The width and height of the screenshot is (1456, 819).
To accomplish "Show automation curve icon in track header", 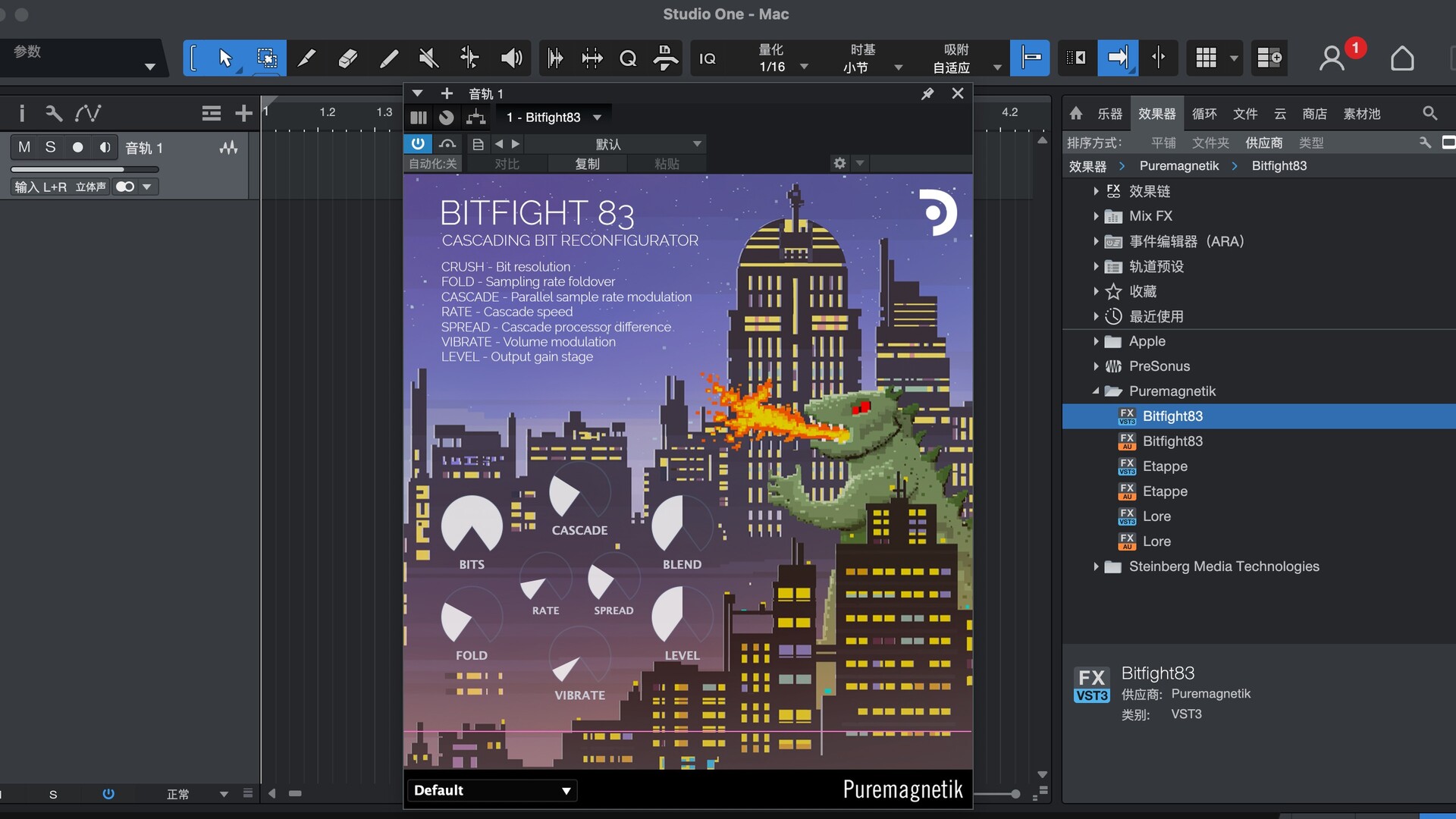I will [88, 114].
